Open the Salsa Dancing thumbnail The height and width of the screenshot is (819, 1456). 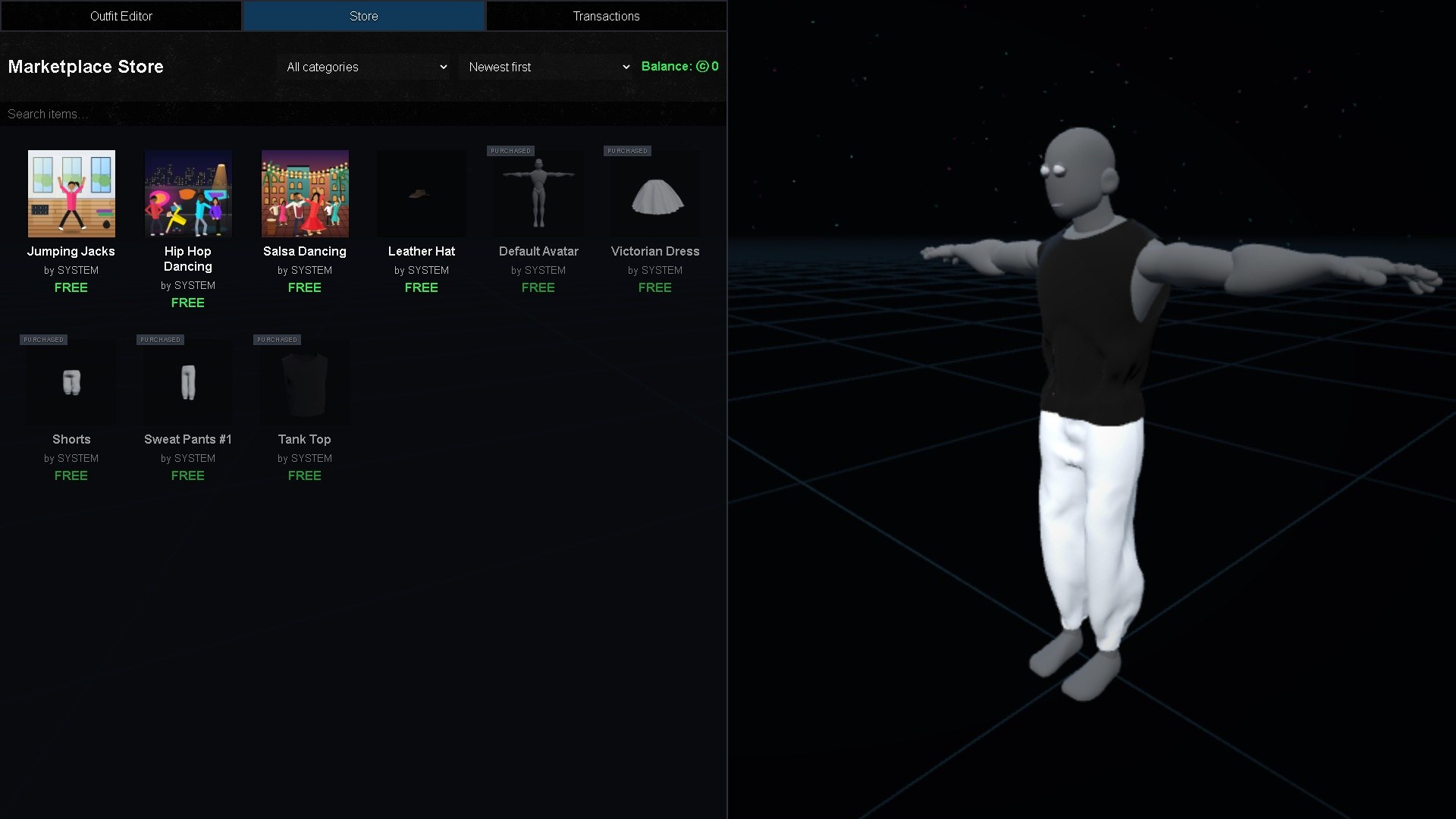click(x=305, y=193)
